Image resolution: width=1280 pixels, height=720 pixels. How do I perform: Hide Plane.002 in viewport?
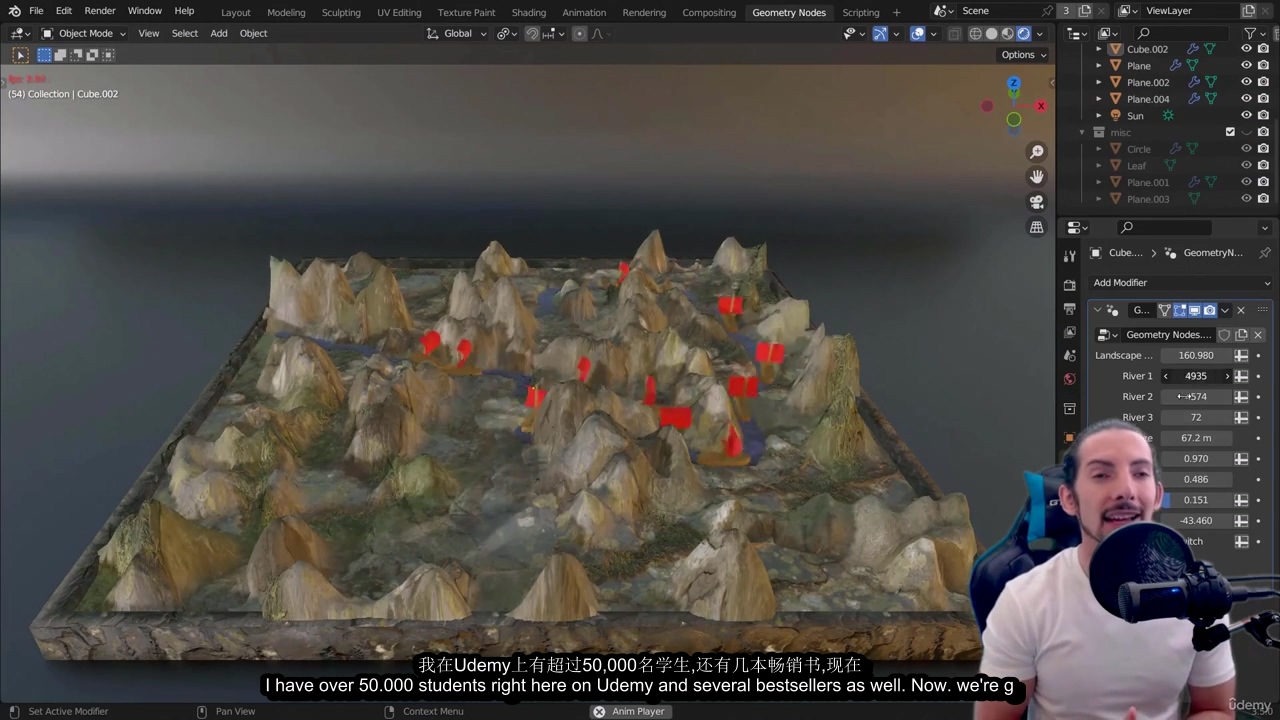coord(1246,82)
